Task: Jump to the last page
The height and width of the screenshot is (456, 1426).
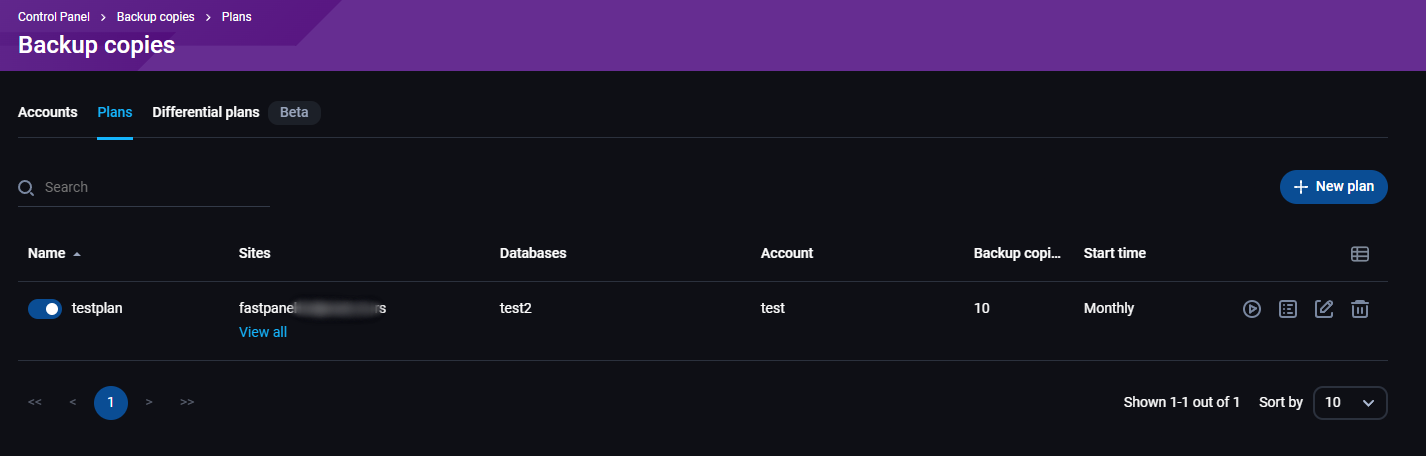Action: pyautogui.click(x=187, y=402)
